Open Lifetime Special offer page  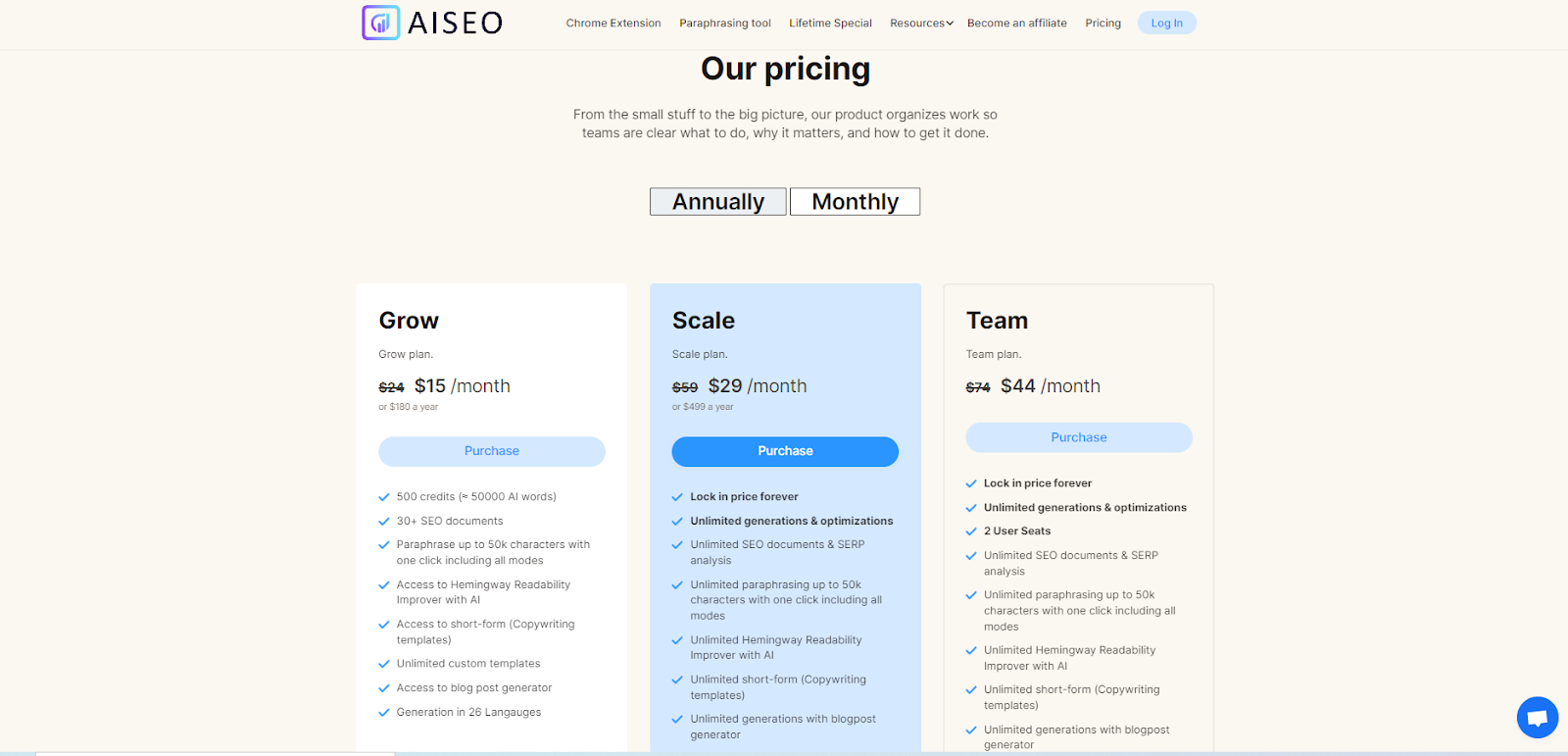point(830,24)
